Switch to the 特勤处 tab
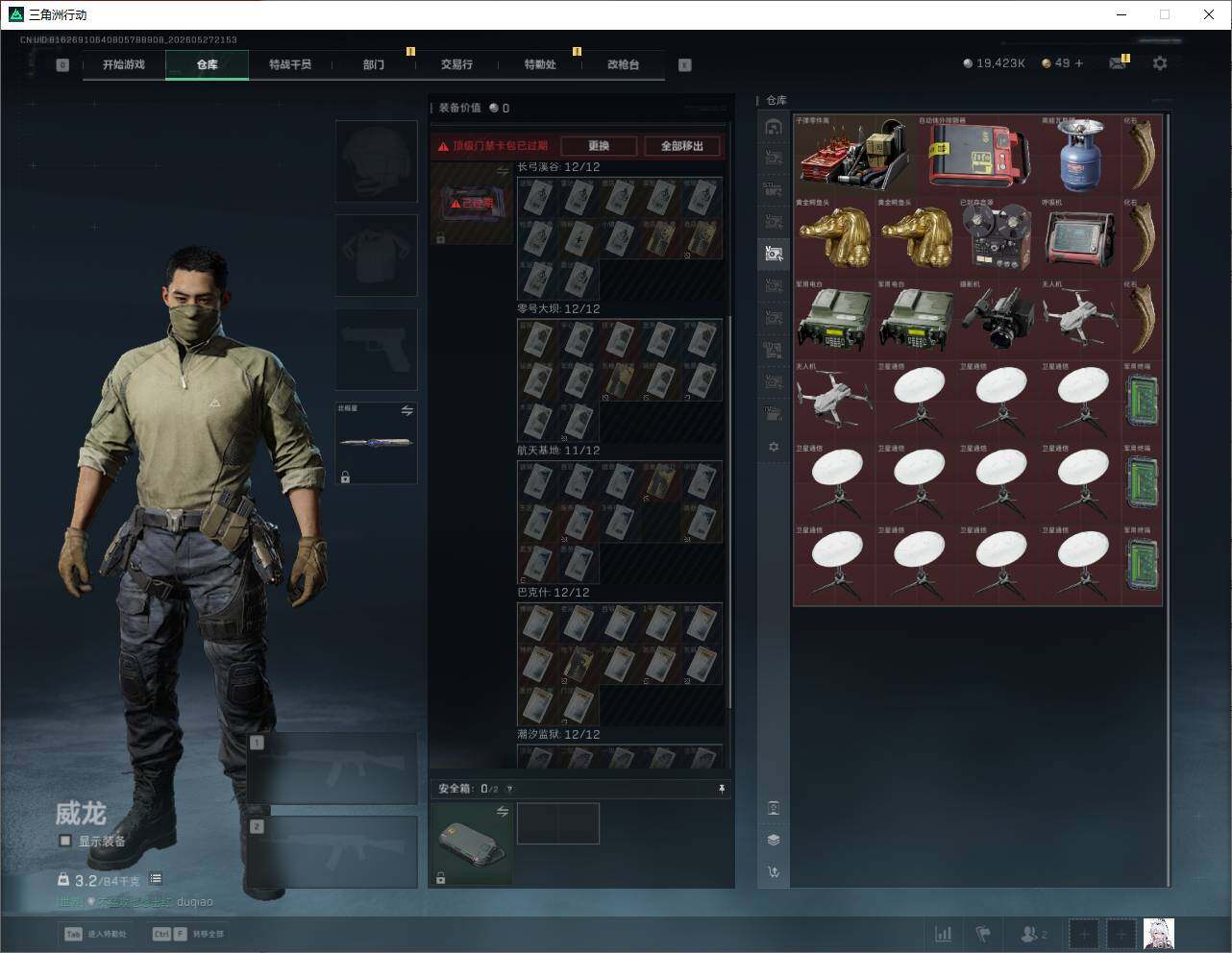 [540, 65]
